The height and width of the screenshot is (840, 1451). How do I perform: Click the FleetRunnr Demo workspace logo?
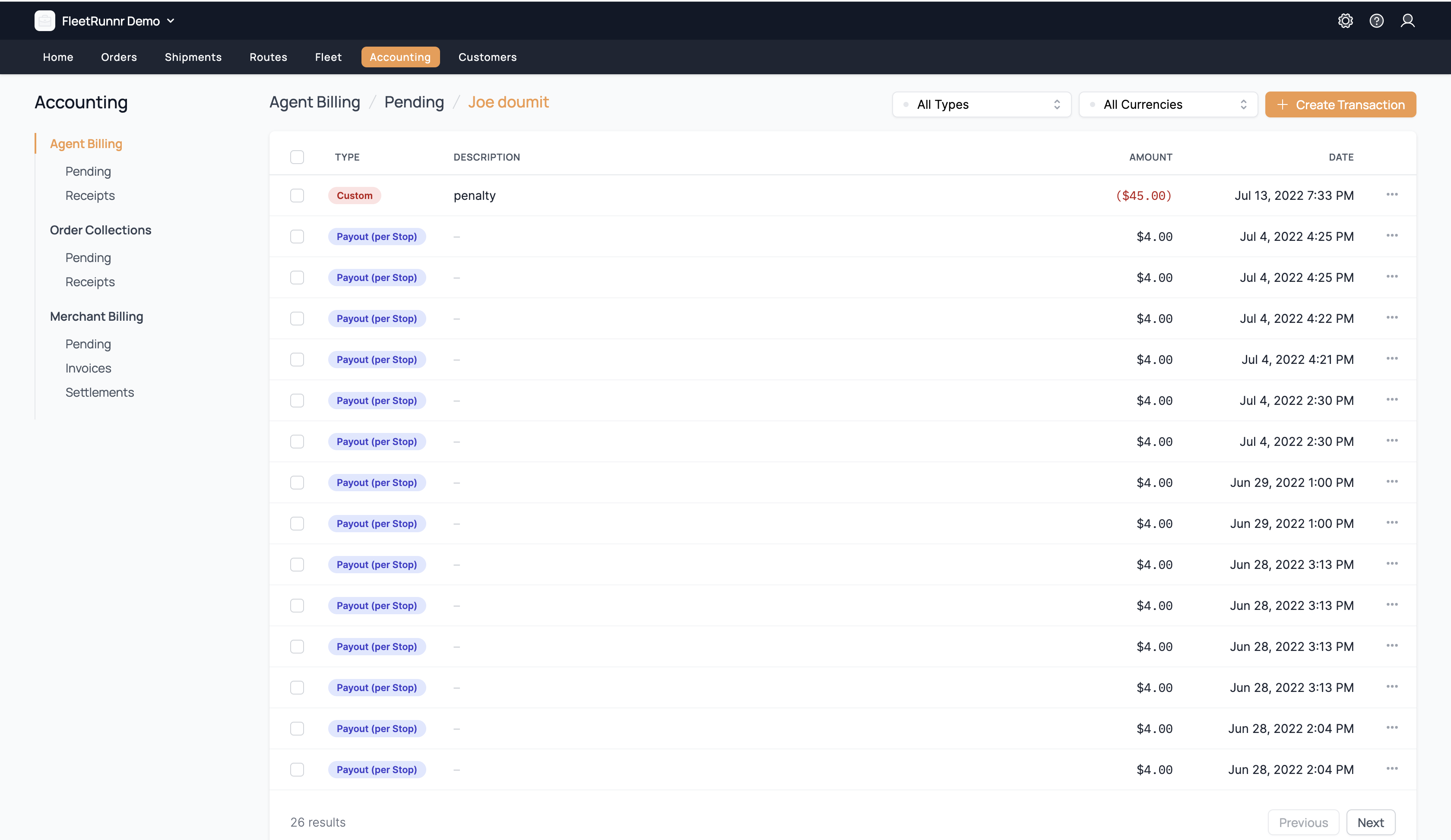click(x=45, y=21)
